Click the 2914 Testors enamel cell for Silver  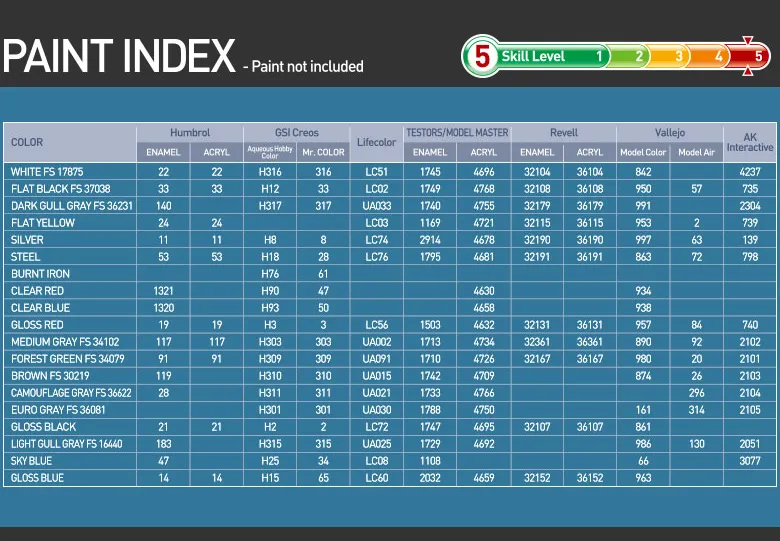[430, 240]
